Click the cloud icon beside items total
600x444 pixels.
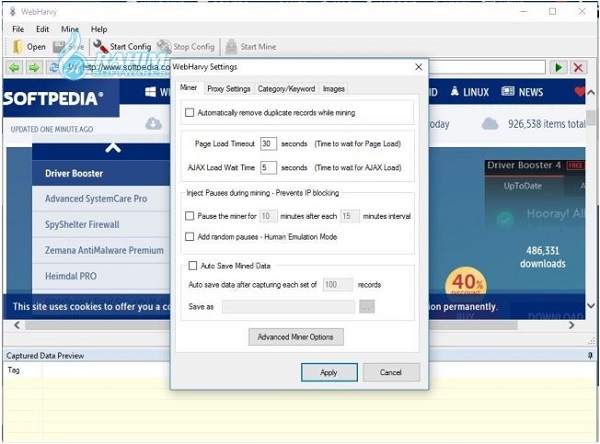(490, 124)
